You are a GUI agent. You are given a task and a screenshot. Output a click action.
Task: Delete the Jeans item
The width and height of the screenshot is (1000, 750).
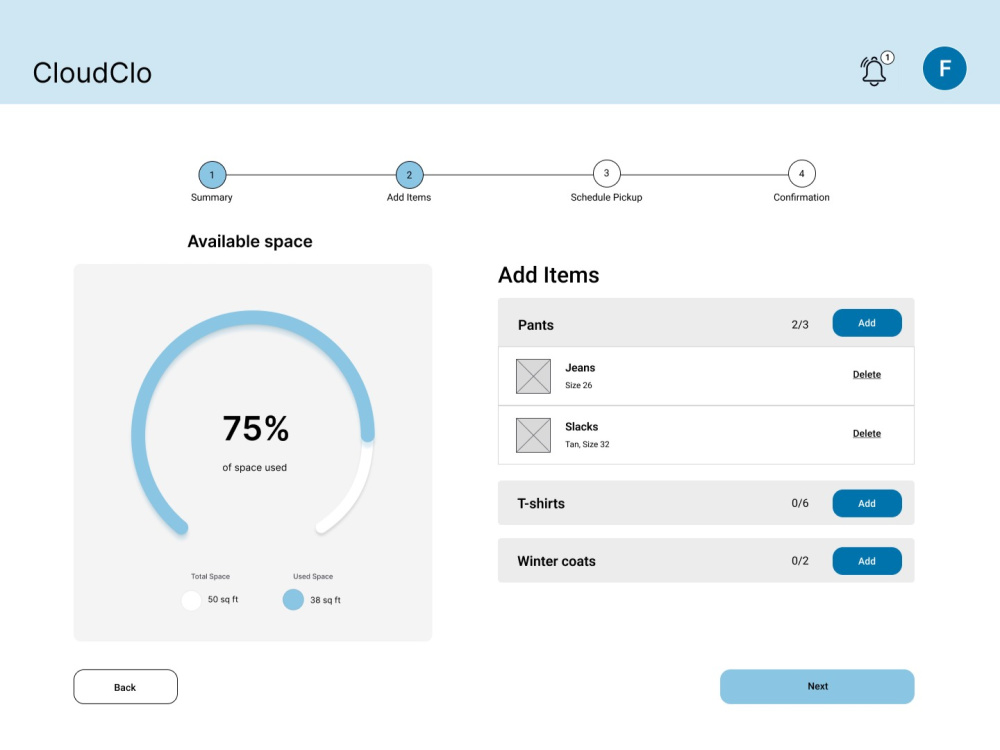[867, 374]
